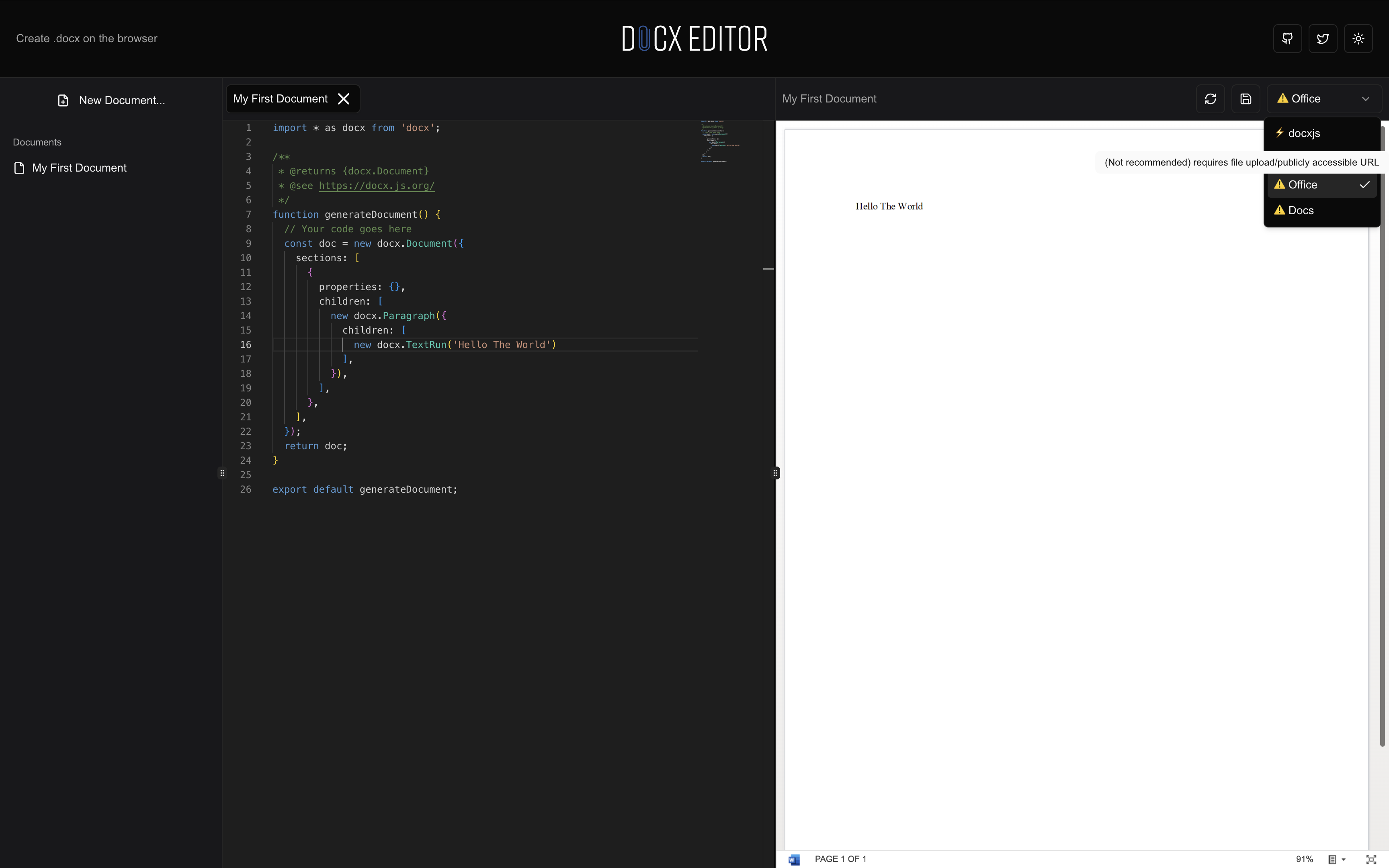This screenshot has width=1389, height=868.
Task: Click the preview vertical scrollbar
Action: [1383, 436]
